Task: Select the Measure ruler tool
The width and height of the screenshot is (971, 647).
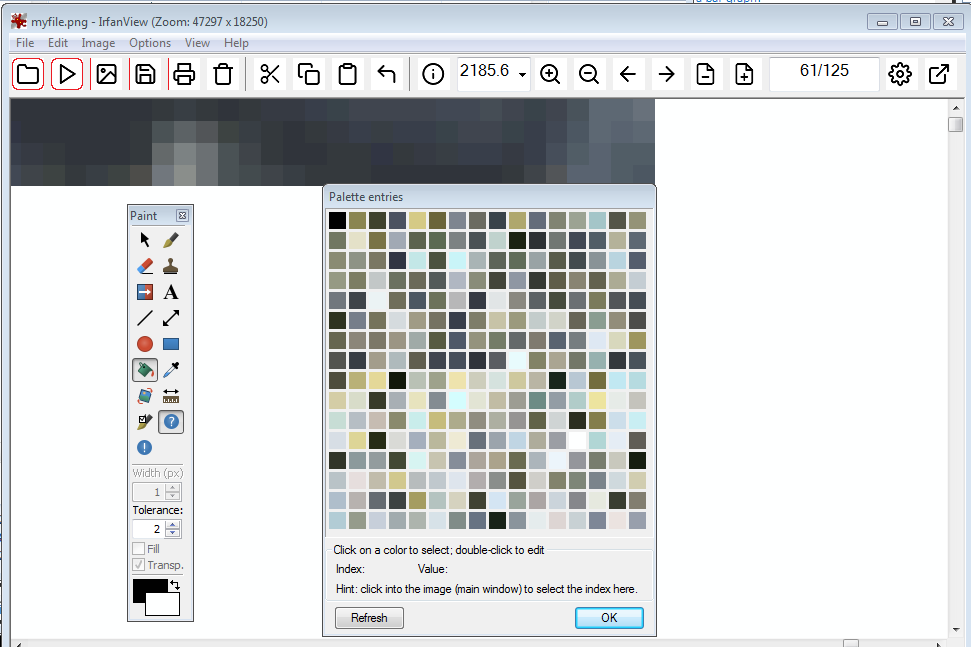Action: [171, 396]
